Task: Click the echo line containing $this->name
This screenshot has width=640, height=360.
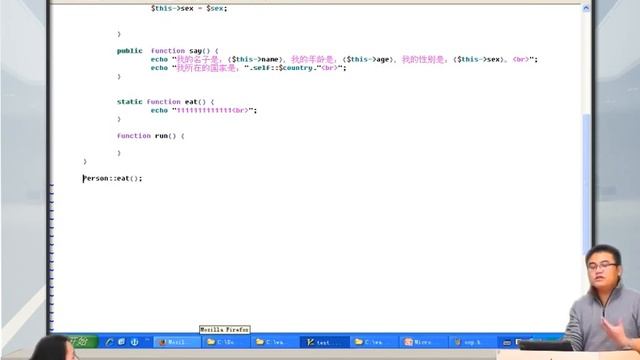Action: tap(344, 59)
